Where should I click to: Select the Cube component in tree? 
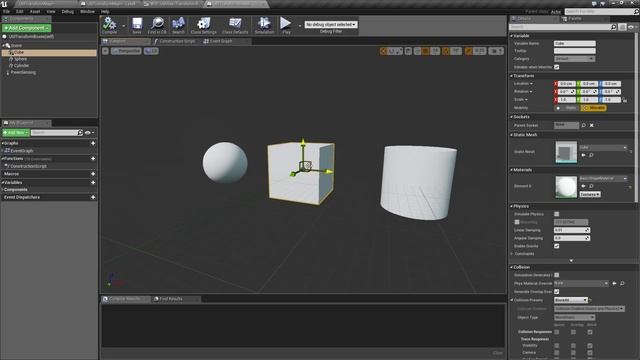[x=49, y=53]
